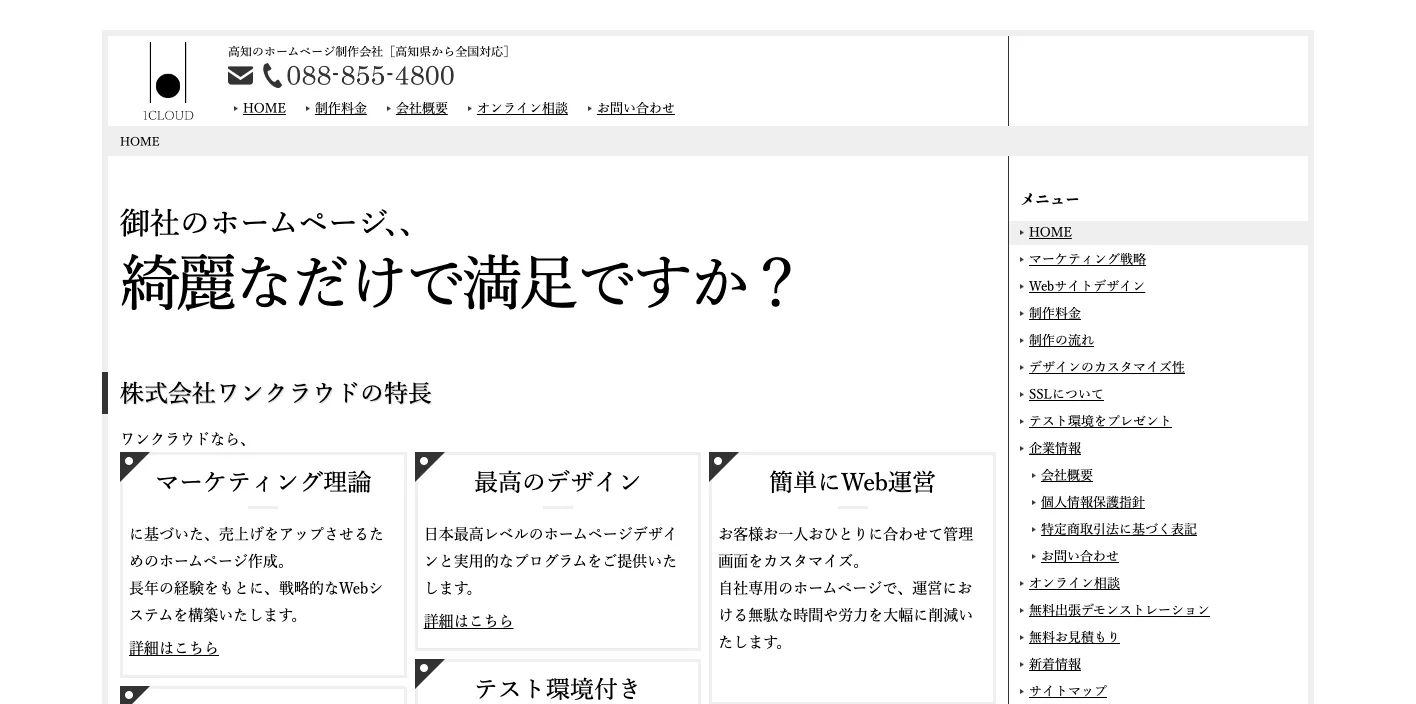This screenshot has width=1416, height=704.
Task: Click the 御社のホームページ、 subheadline
Action: (266, 222)
